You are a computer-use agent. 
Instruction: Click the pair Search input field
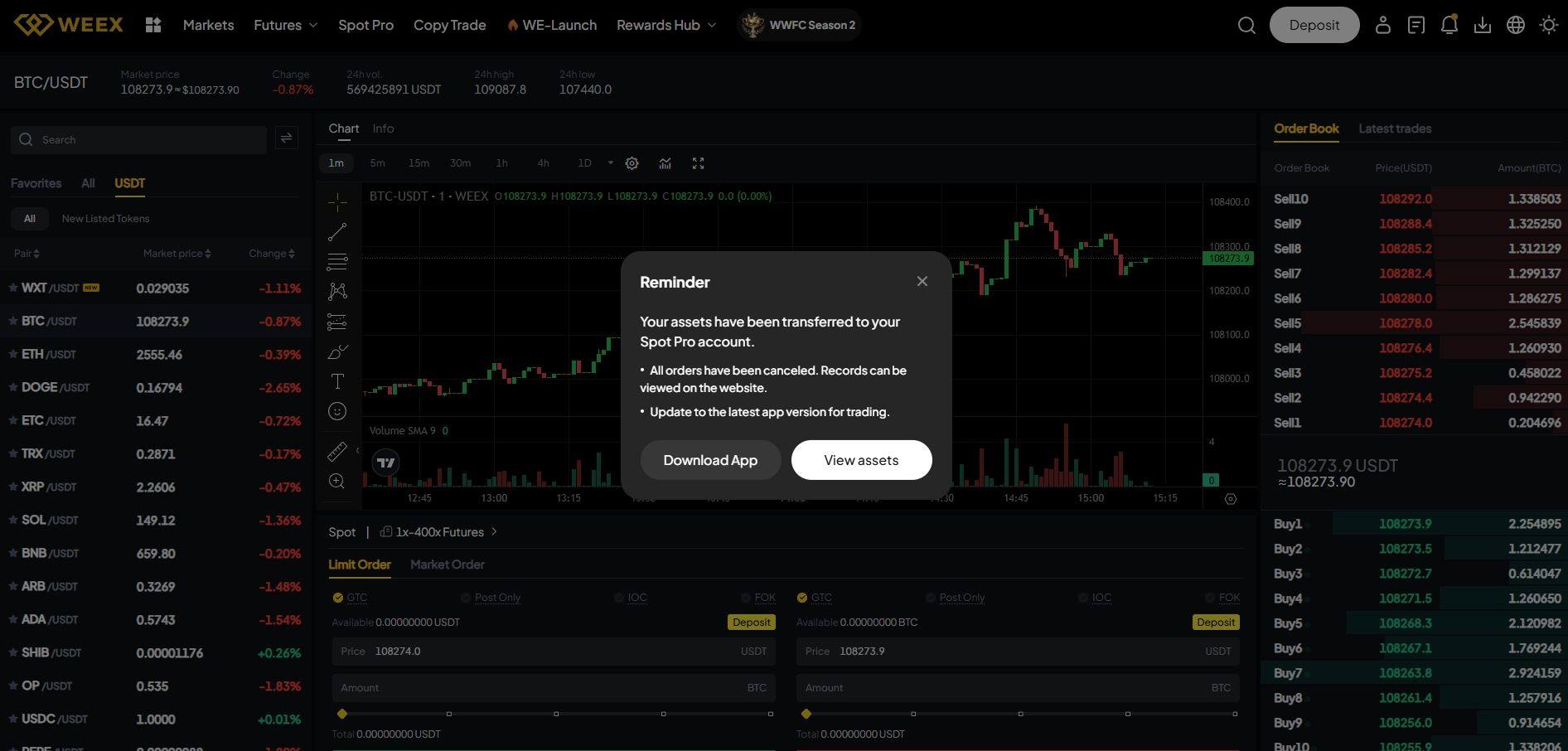pos(149,140)
